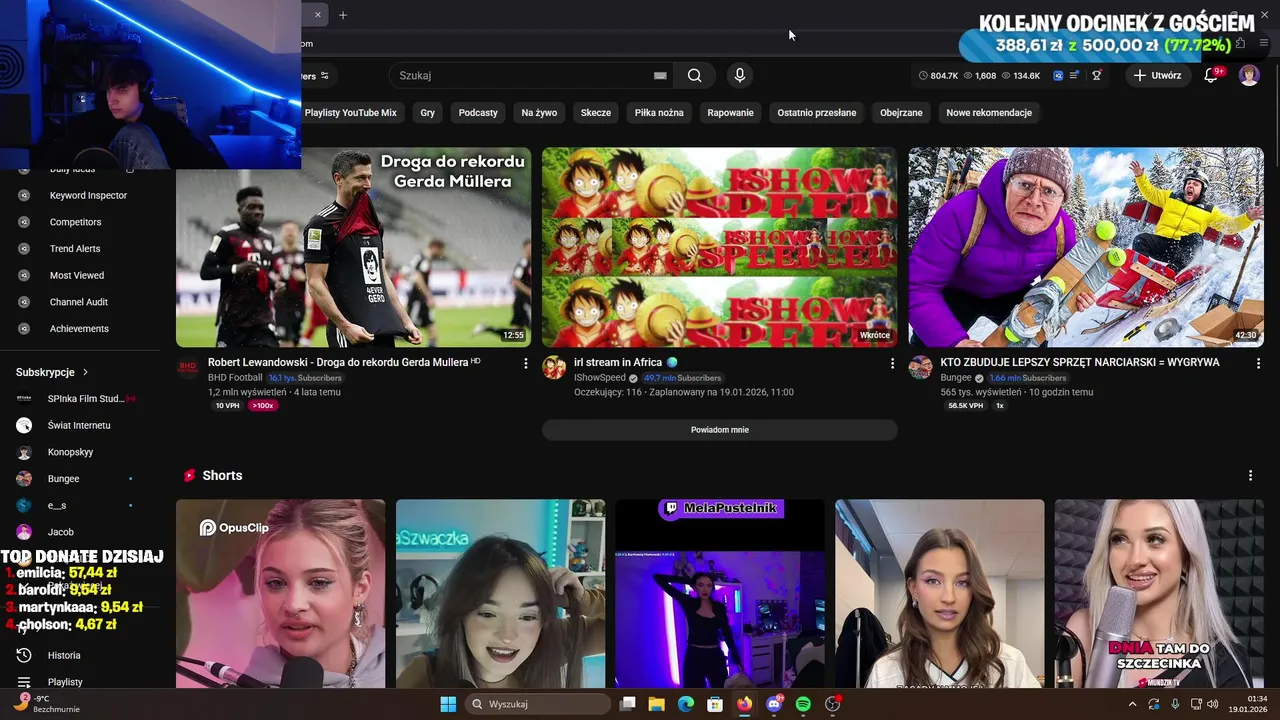Open Playlisty in the sidebar

coord(65,681)
